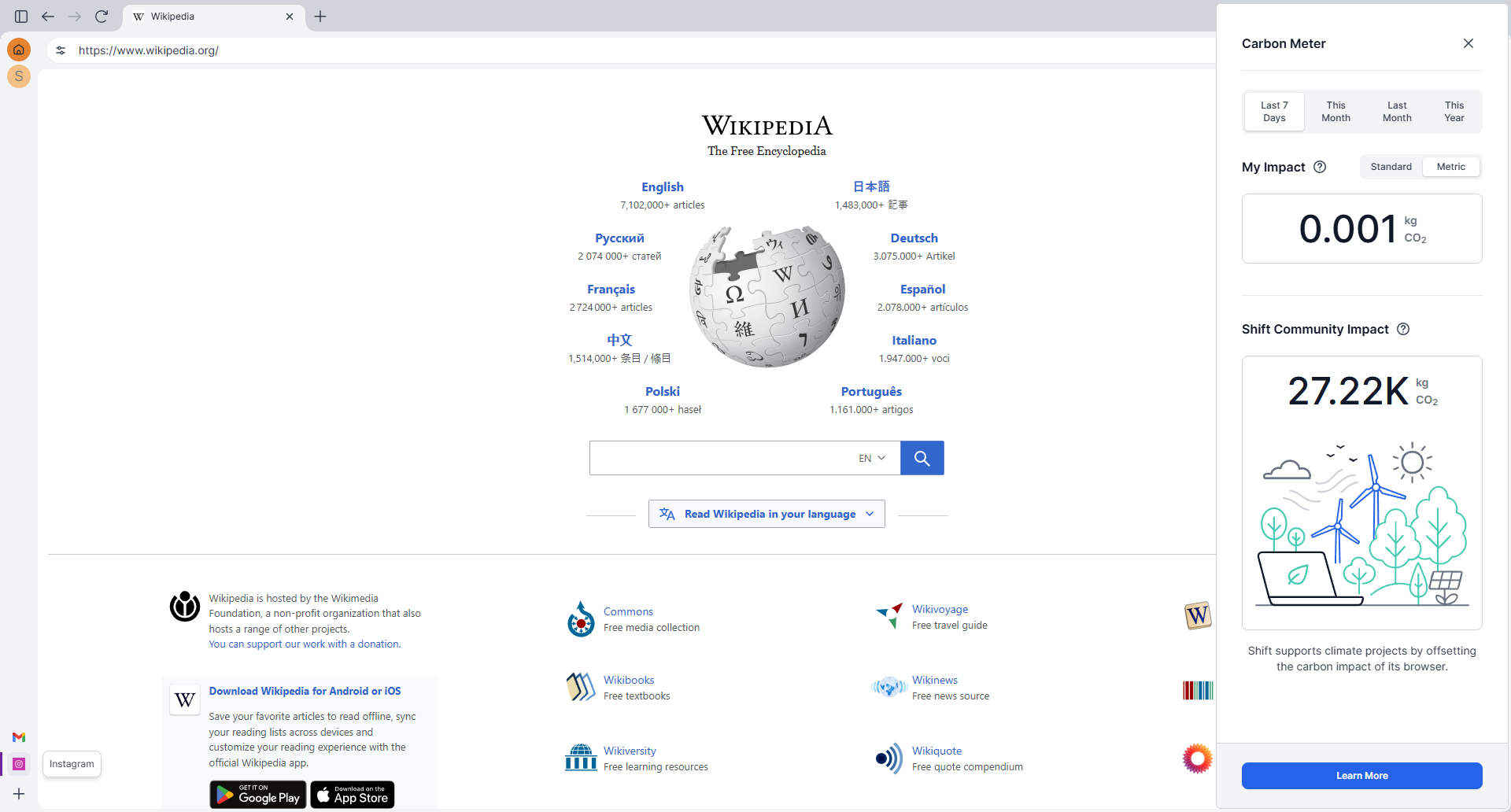Reload the current page

[x=102, y=17]
